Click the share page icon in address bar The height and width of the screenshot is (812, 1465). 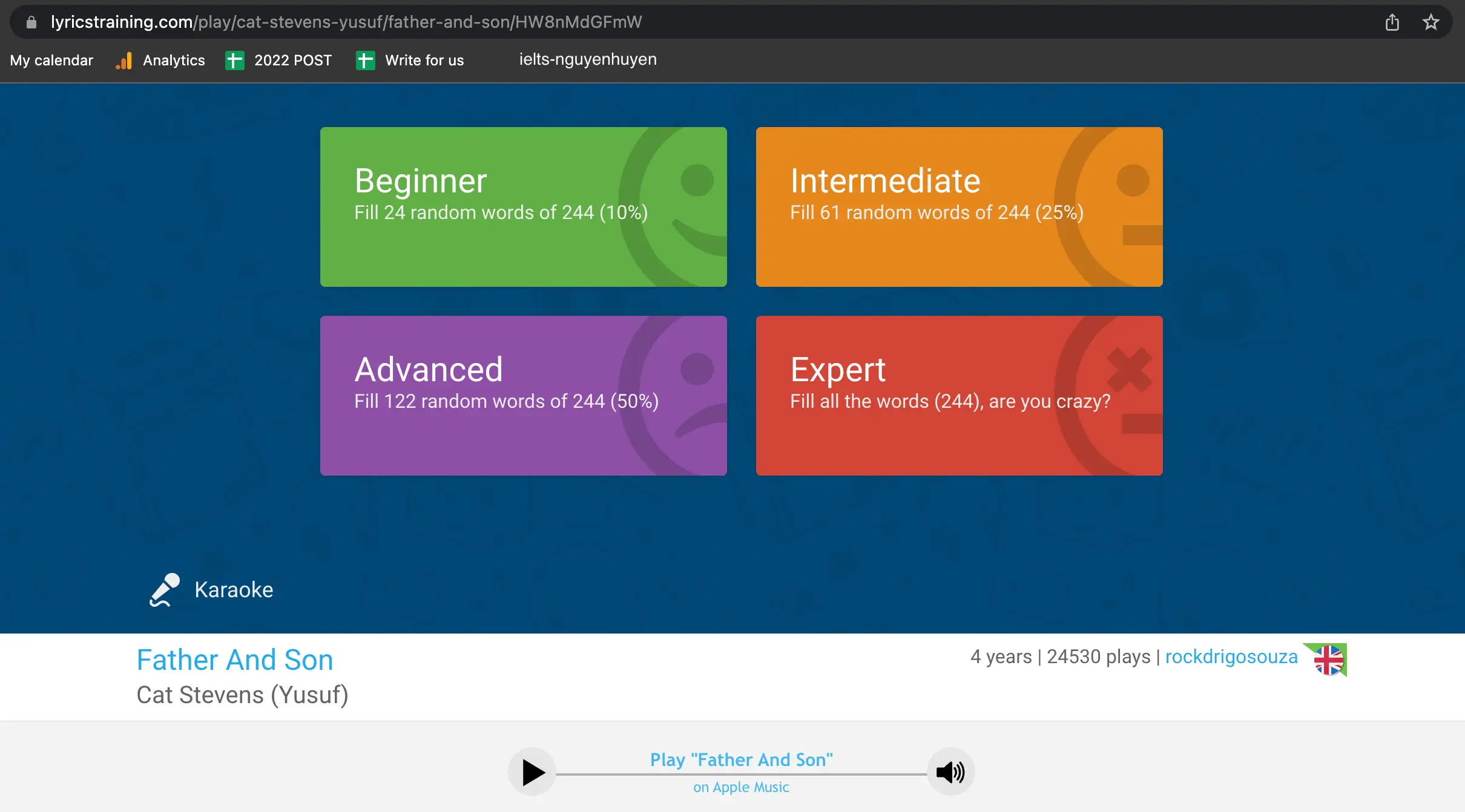click(1392, 22)
